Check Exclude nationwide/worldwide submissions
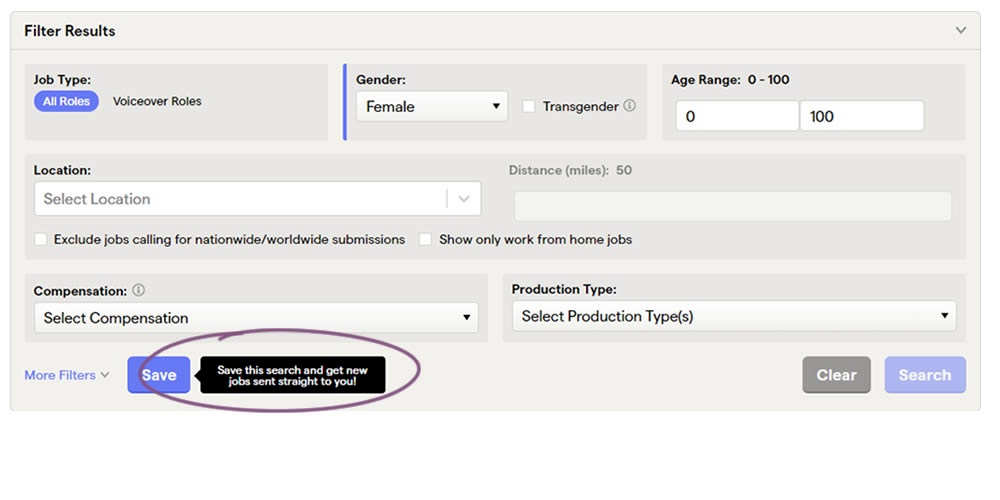This screenshot has height=500, width=1000. coord(41,240)
